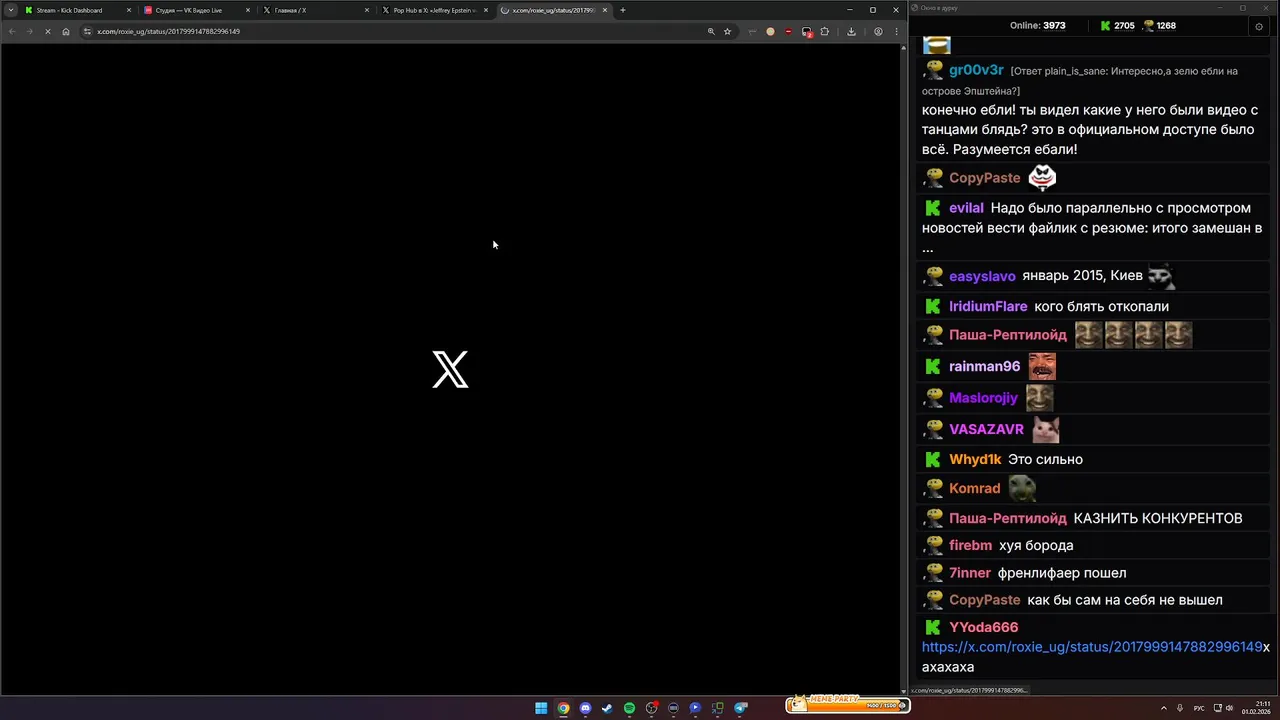Viewport: 1280px width, 720px height.
Task: Click the red extension icon with badge
Action: [x=807, y=31]
